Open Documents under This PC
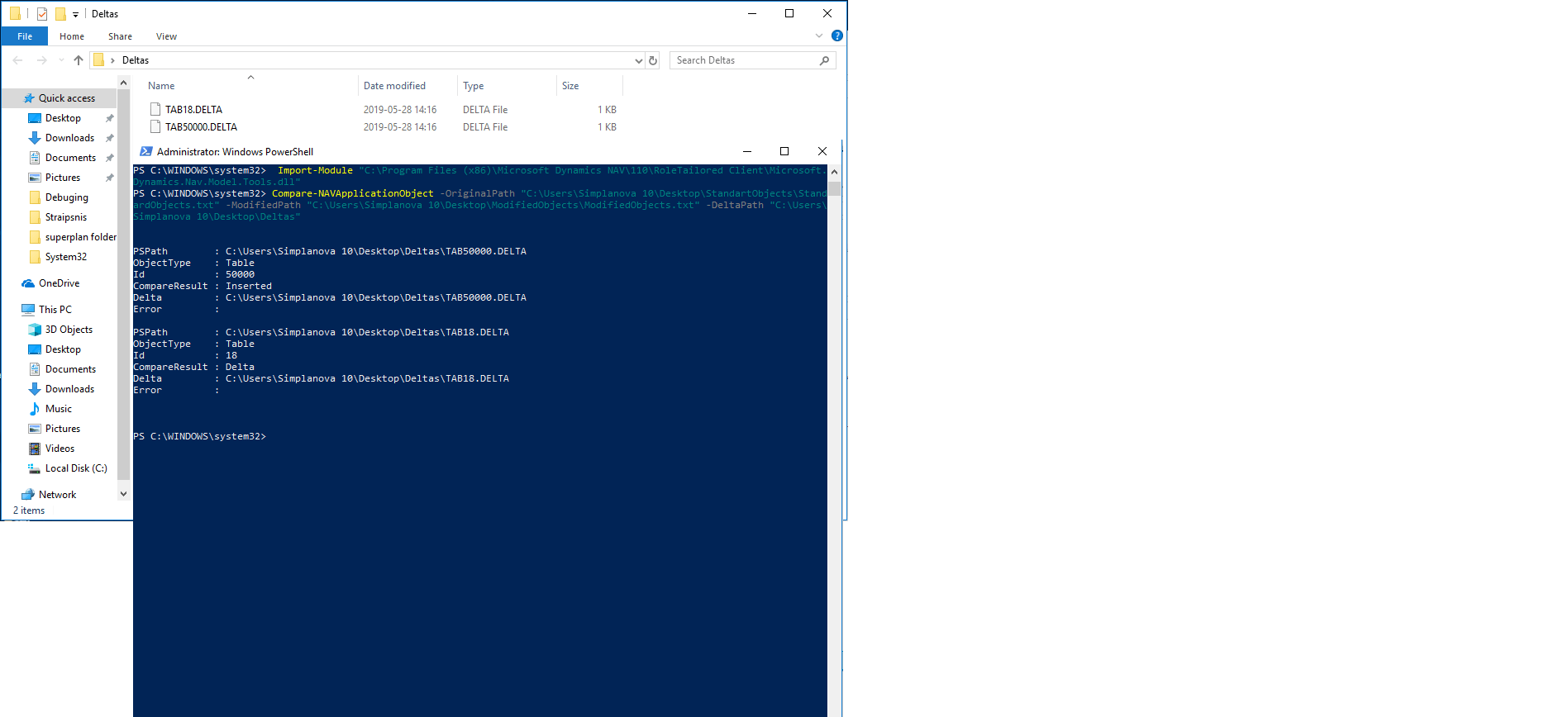This screenshot has width=1568, height=717. (70, 369)
